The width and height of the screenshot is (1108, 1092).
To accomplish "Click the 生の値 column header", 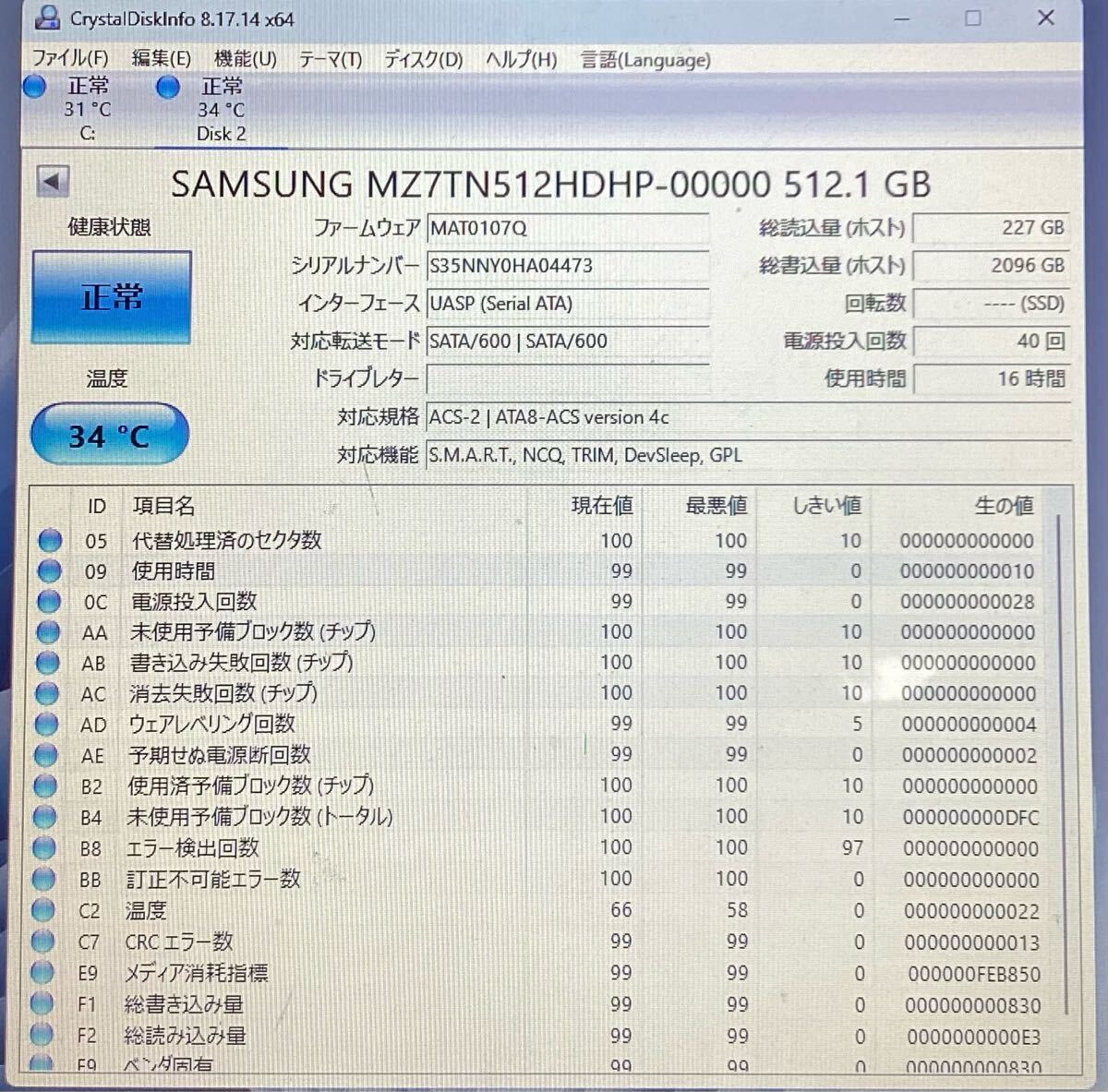I will coord(1004,506).
